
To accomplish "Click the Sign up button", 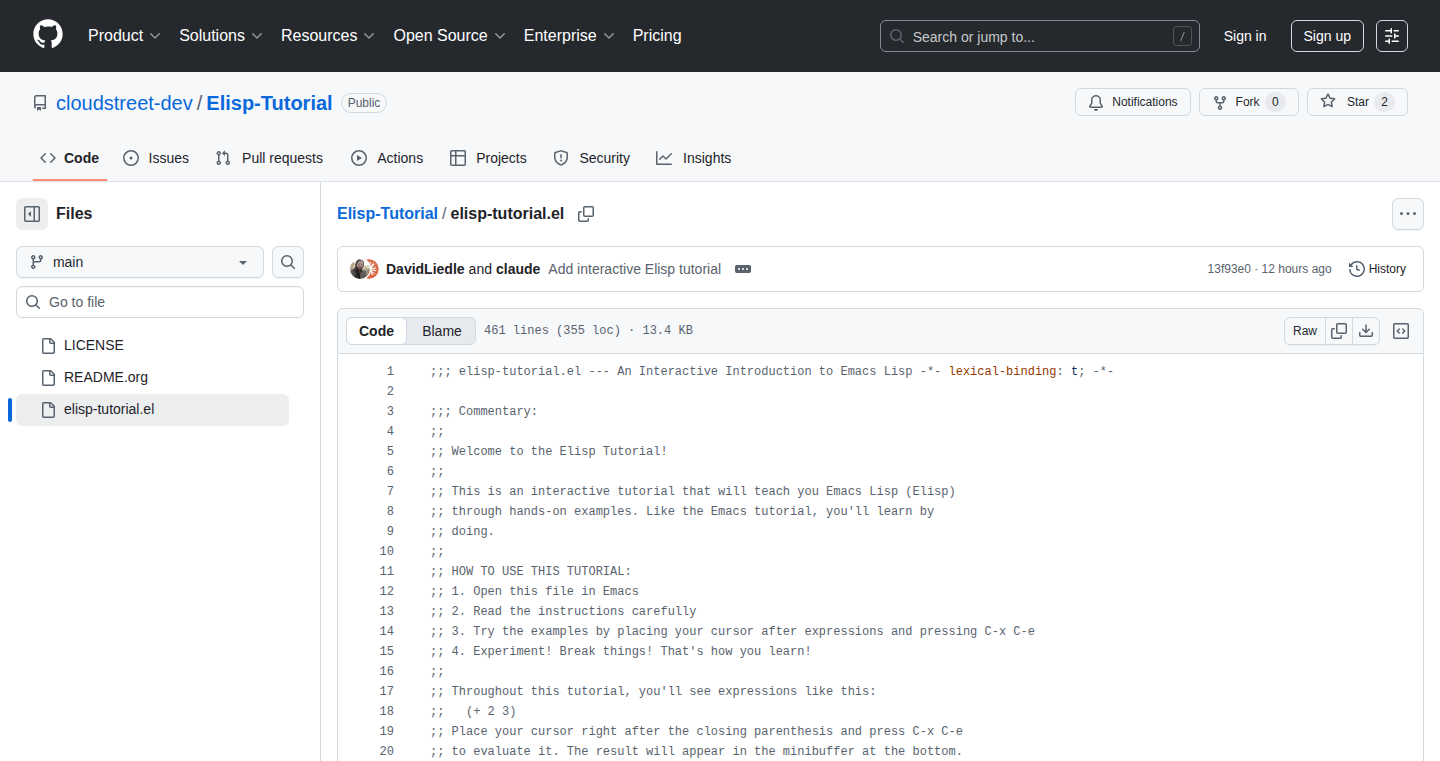I will 1327,36.
